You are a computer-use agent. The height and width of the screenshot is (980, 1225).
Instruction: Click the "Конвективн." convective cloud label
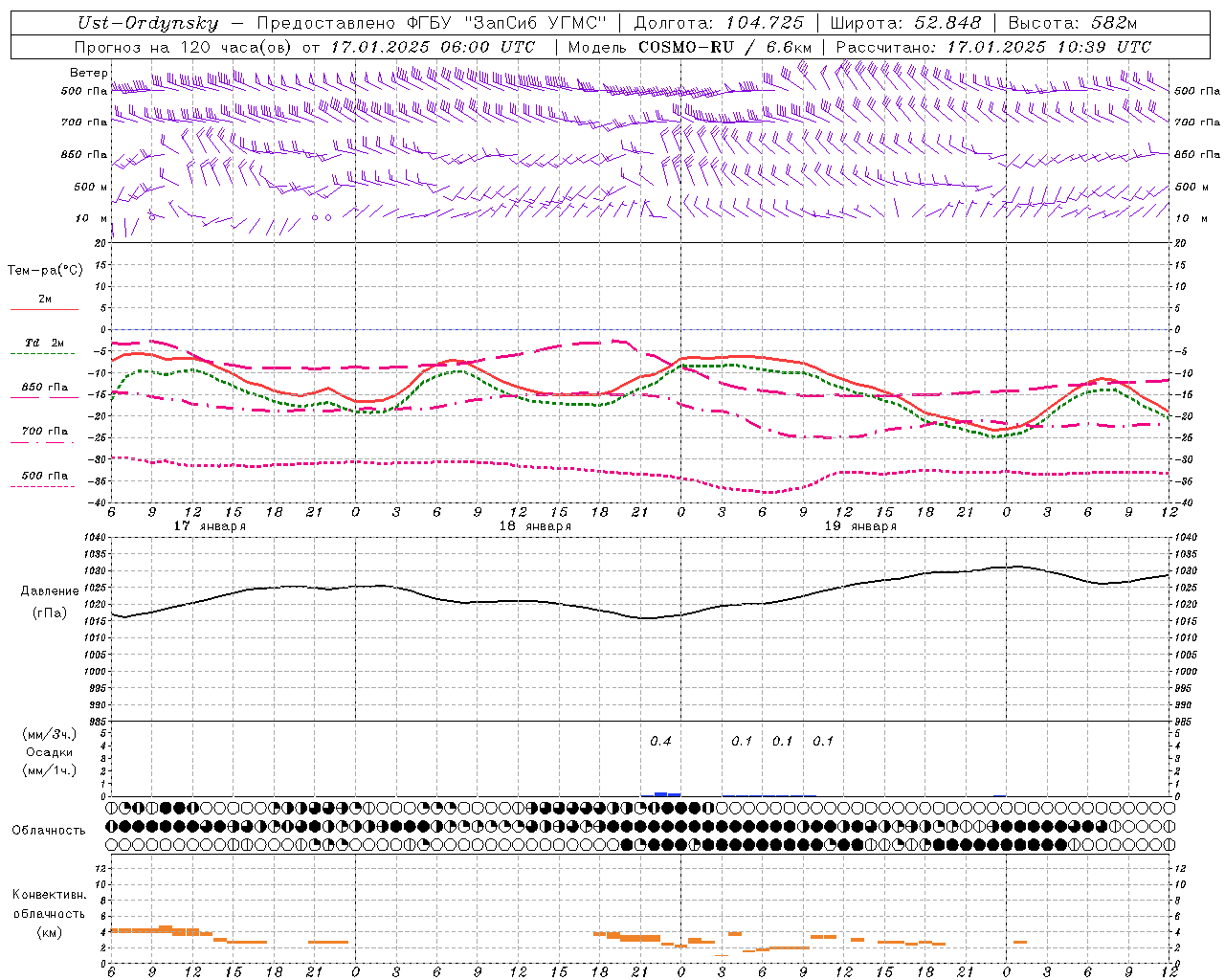pyautogui.click(x=49, y=895)
